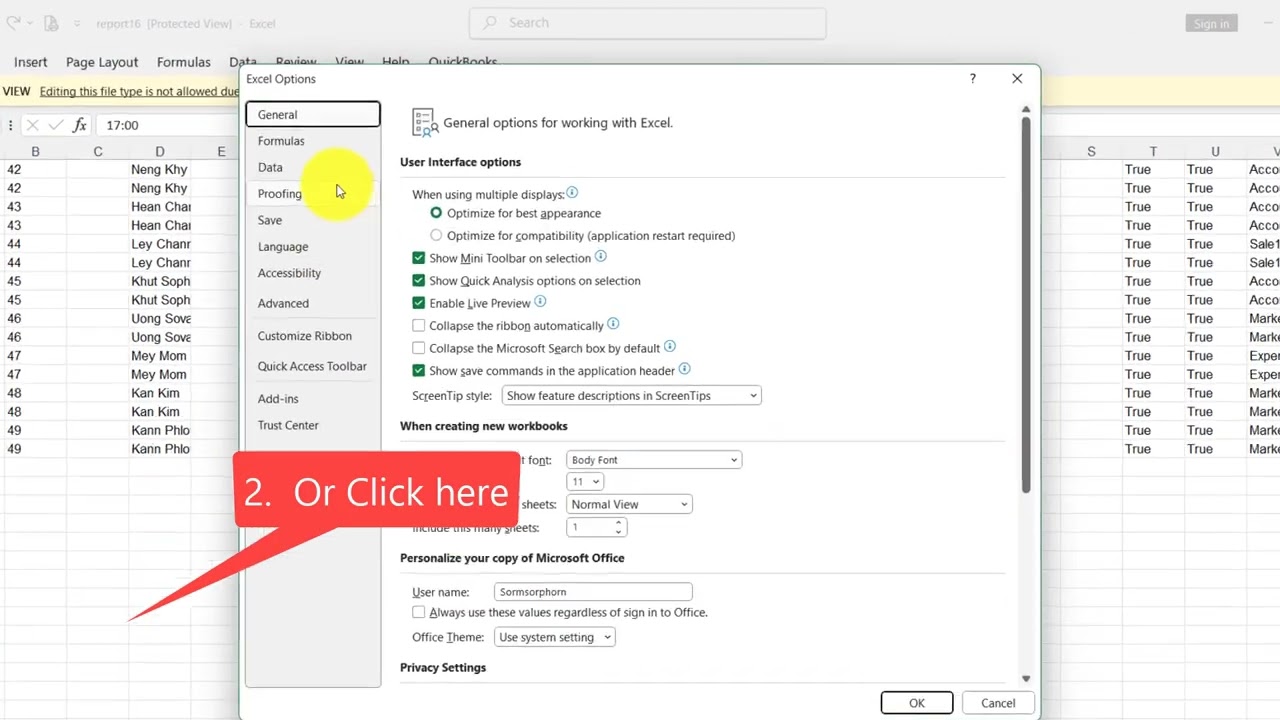Open the Advanced options category
Image resolution: width=1280 pixels, height=720 pixels.
[313, 303]
